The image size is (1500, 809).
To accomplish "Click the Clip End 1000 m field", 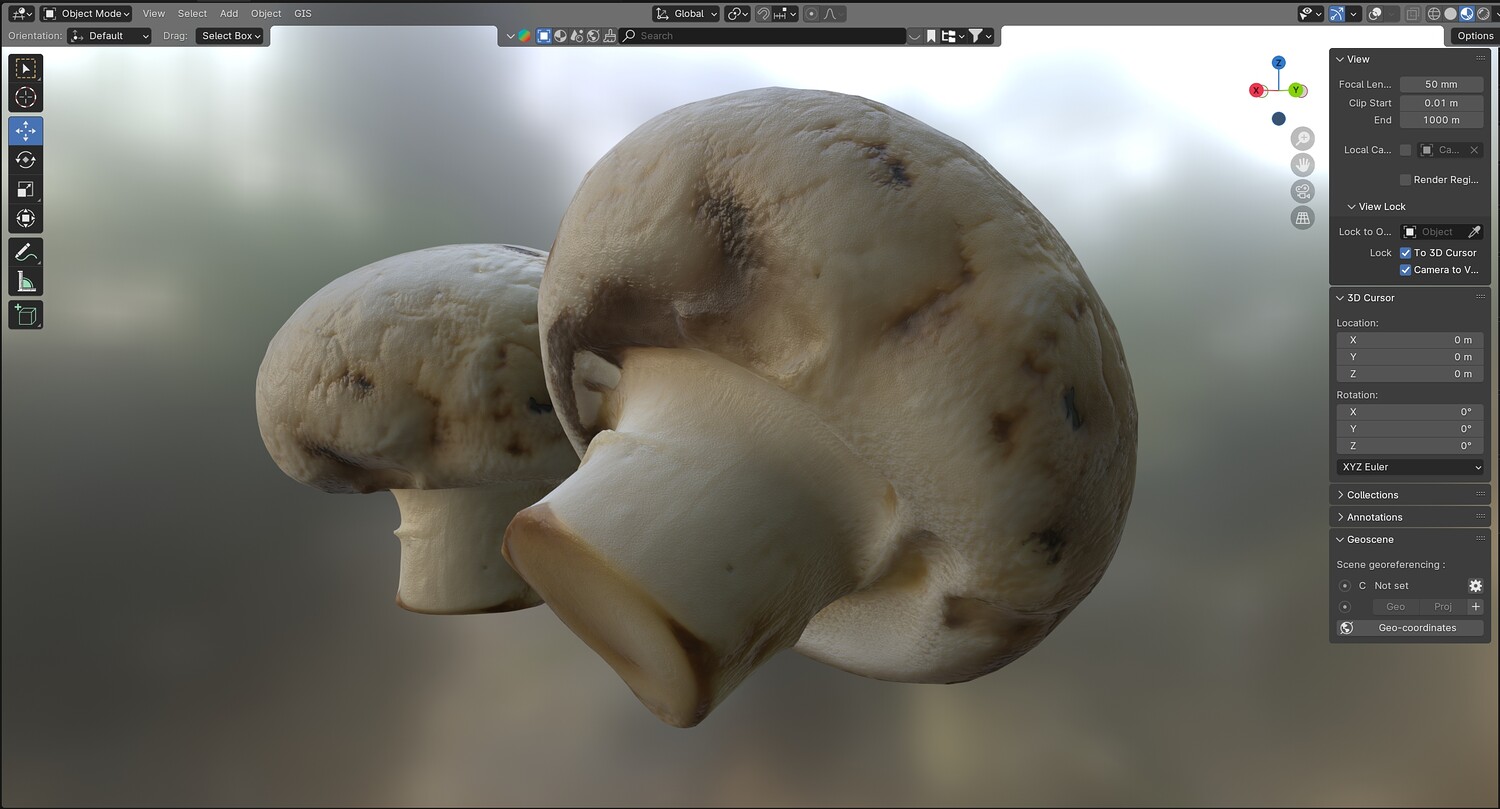I will [x=1441, y=120].
